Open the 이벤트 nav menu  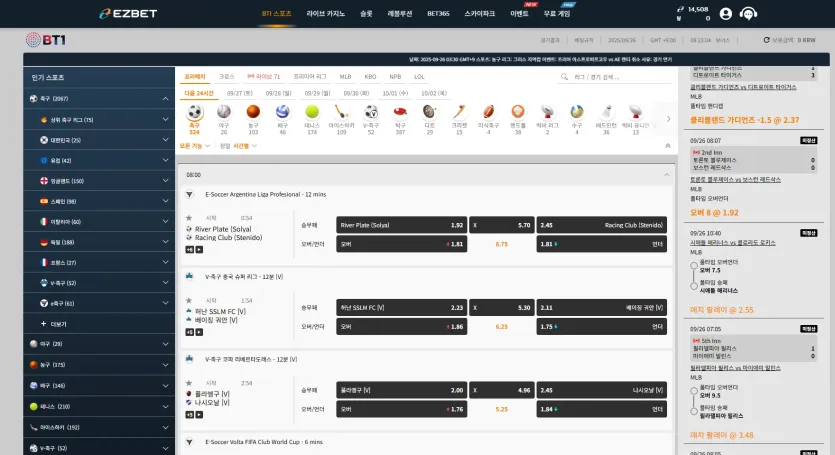(519, 14)
